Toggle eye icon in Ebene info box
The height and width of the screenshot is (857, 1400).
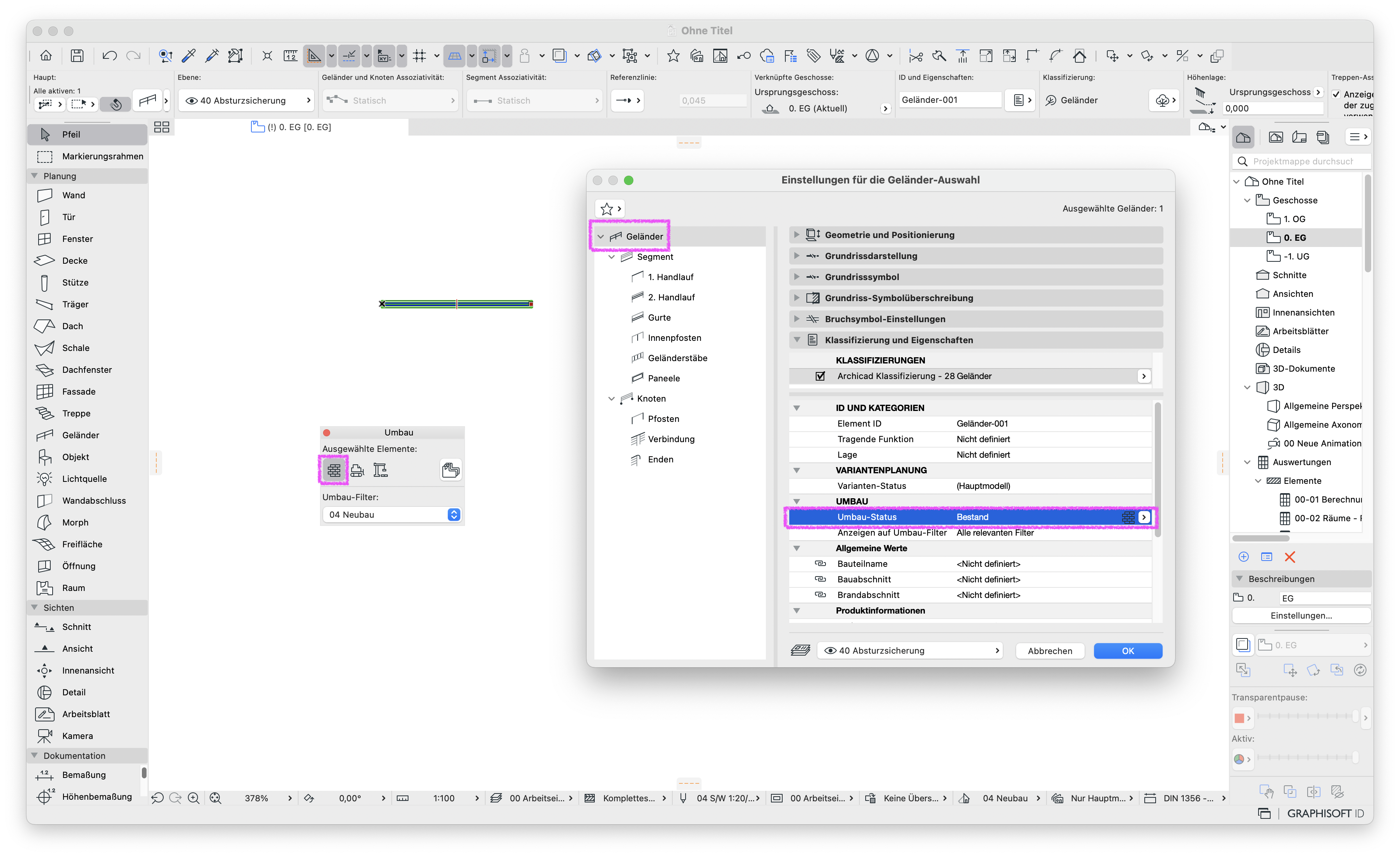click(191, 101)
